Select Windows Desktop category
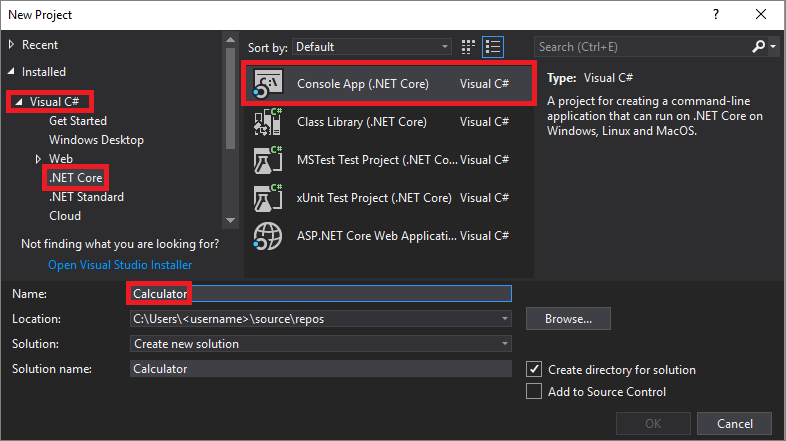The image size is (786, 441). pyautogui.click(x=96, y=140)
